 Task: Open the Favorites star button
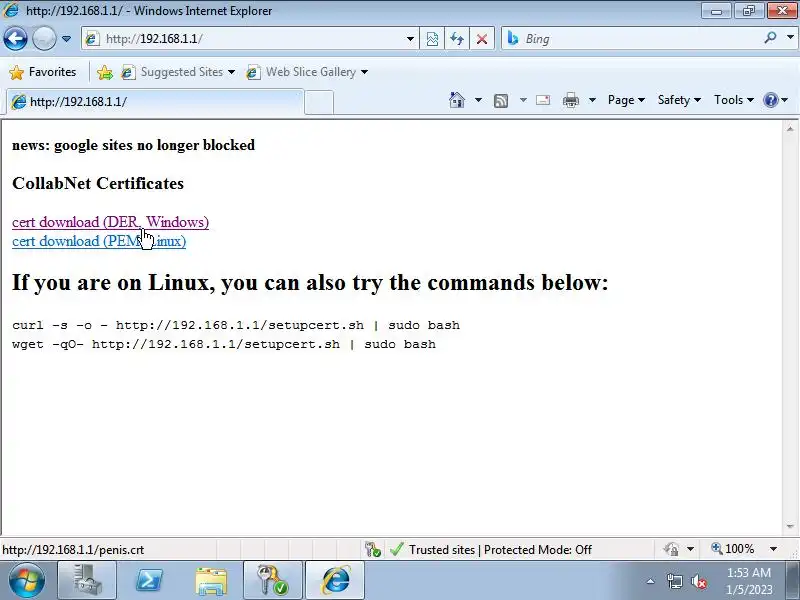[x=43, y=72]
